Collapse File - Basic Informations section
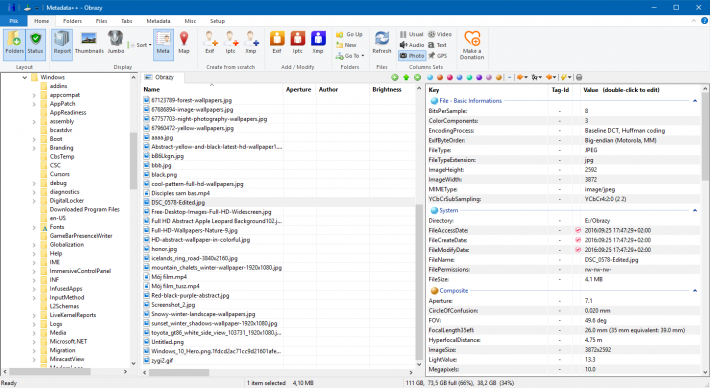 (695, 101)
